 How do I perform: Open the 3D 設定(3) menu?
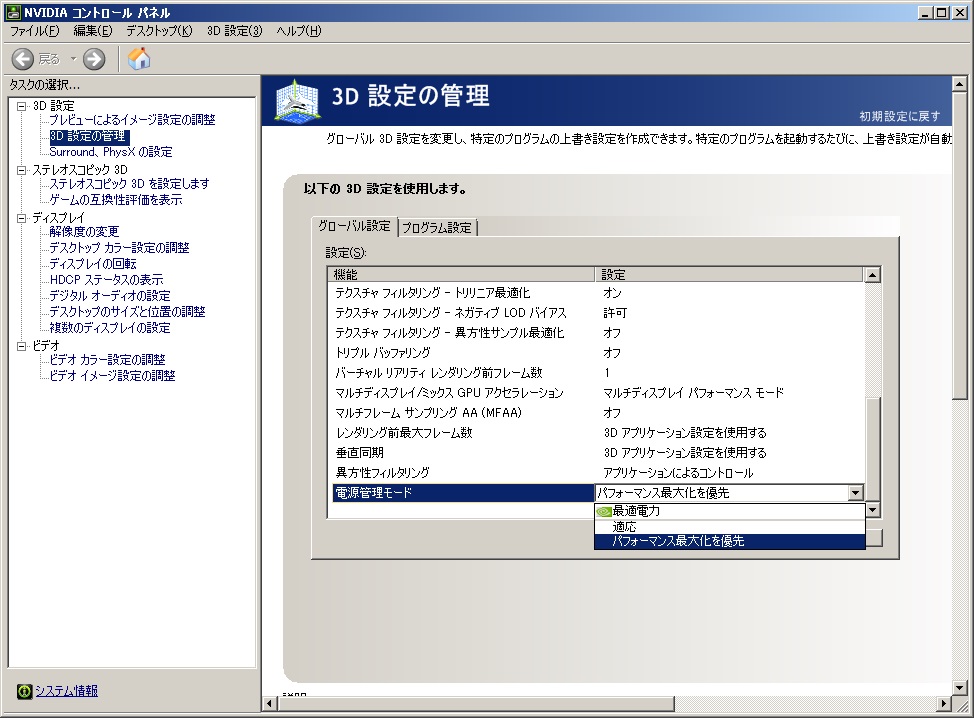pos(235,31)
